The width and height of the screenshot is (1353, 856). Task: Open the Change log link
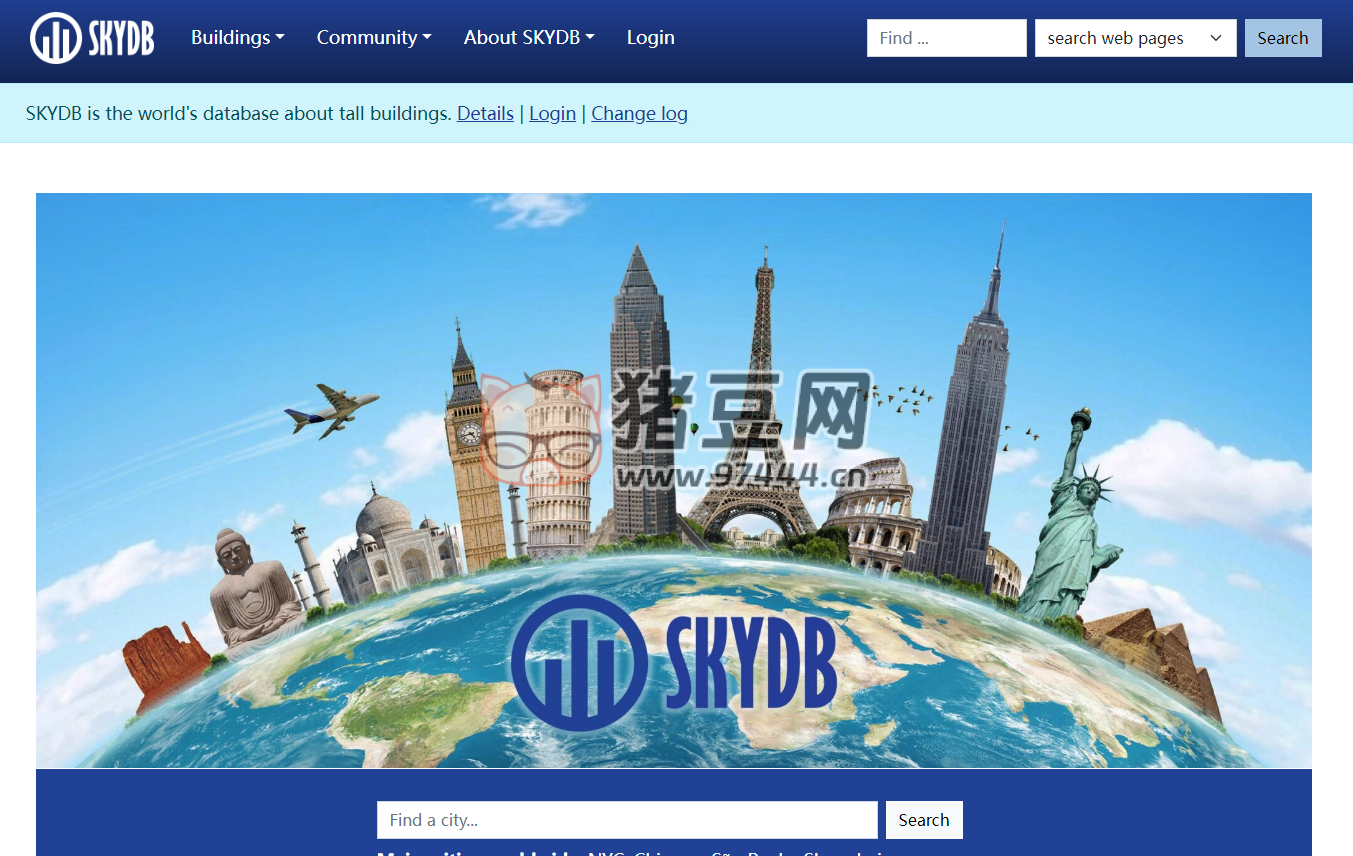click(639, 113)
